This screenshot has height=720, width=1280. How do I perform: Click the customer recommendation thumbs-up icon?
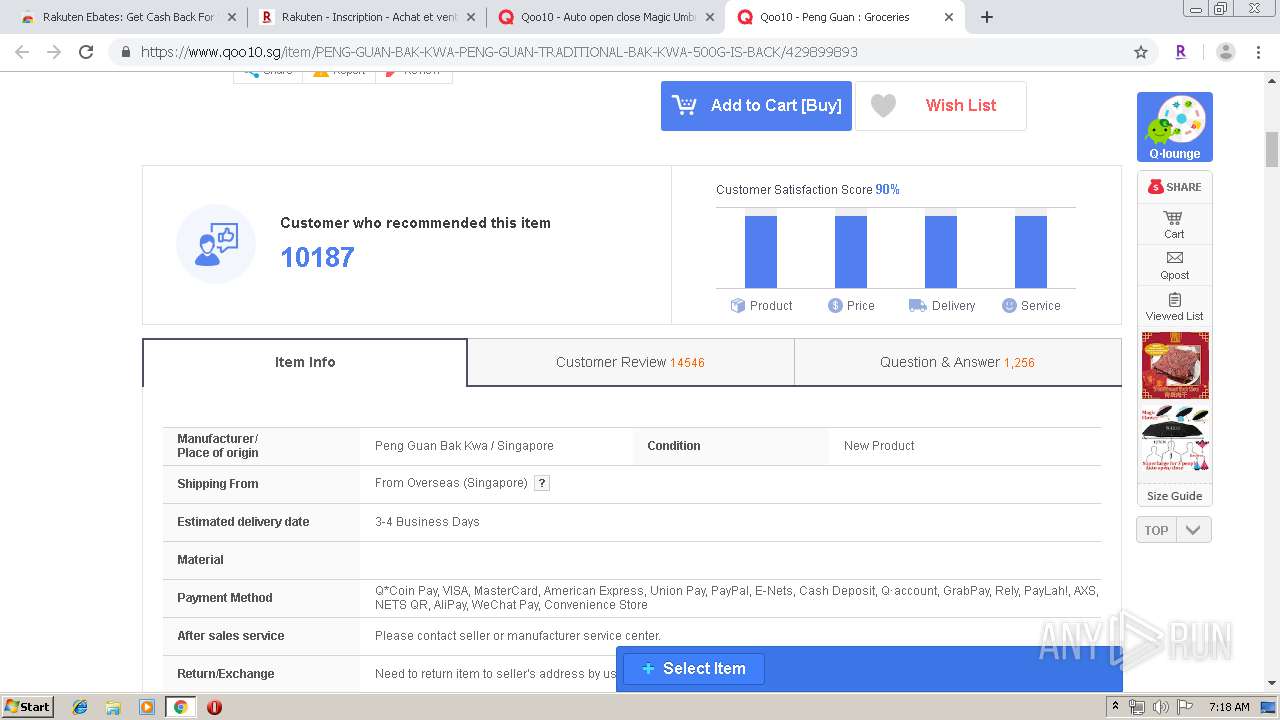click(x=216, y=243)
